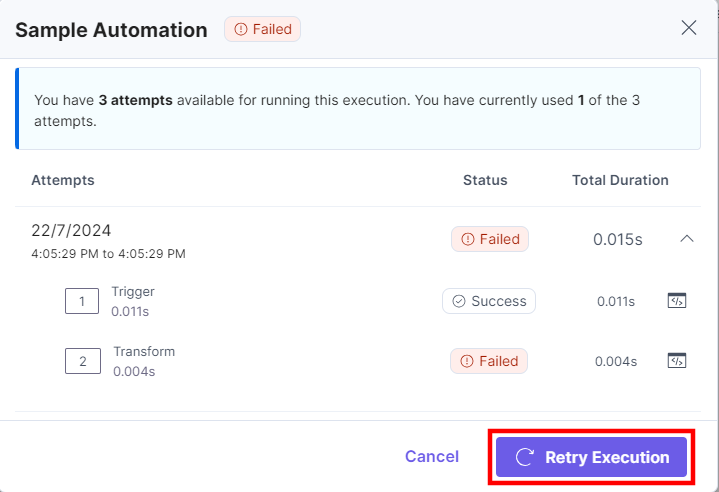The width and height of the screenshot is (719, 492).
Task: Open code view icon for Transform step
Action: tap(677, 361)
